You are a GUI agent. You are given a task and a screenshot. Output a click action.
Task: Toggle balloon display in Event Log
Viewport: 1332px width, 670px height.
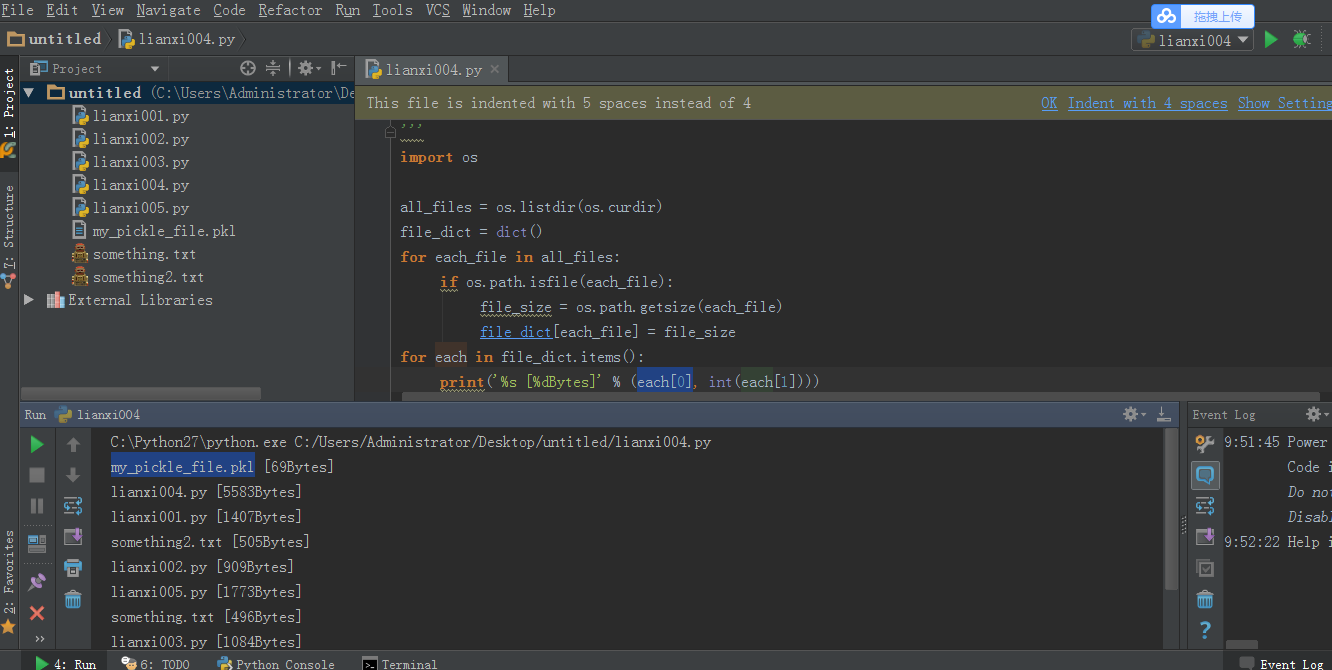[1205, 475]
